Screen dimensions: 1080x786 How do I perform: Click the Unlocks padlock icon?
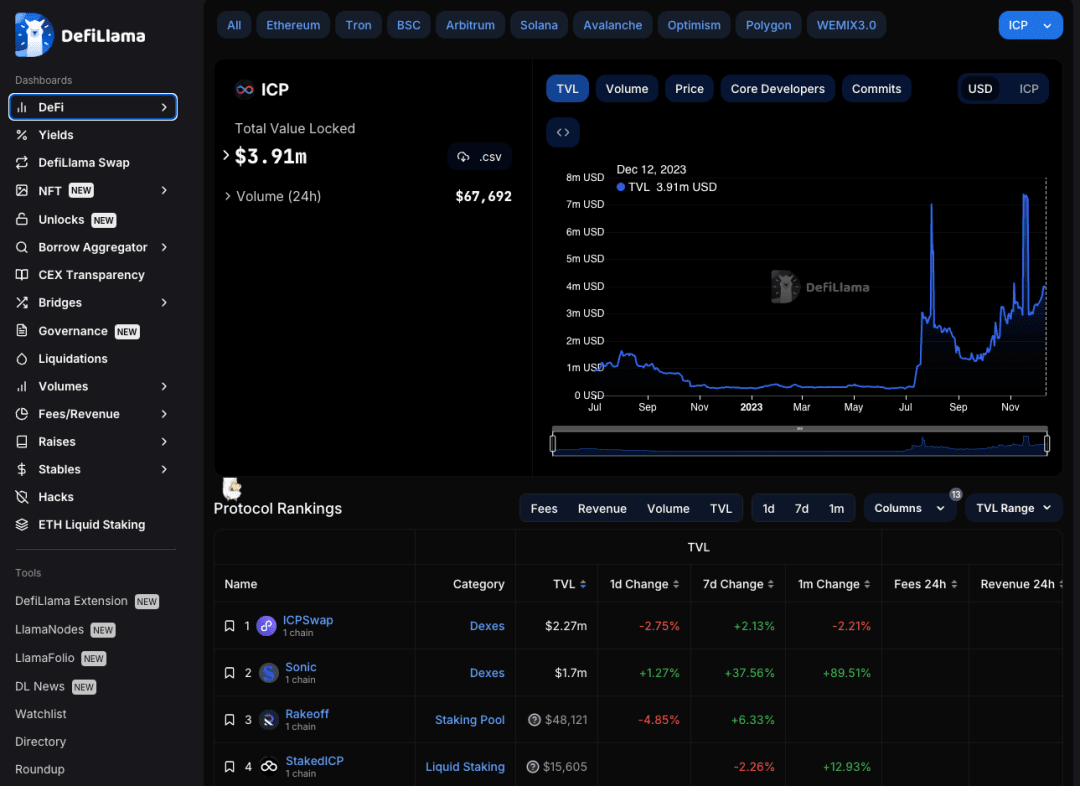tap(22, 219)
